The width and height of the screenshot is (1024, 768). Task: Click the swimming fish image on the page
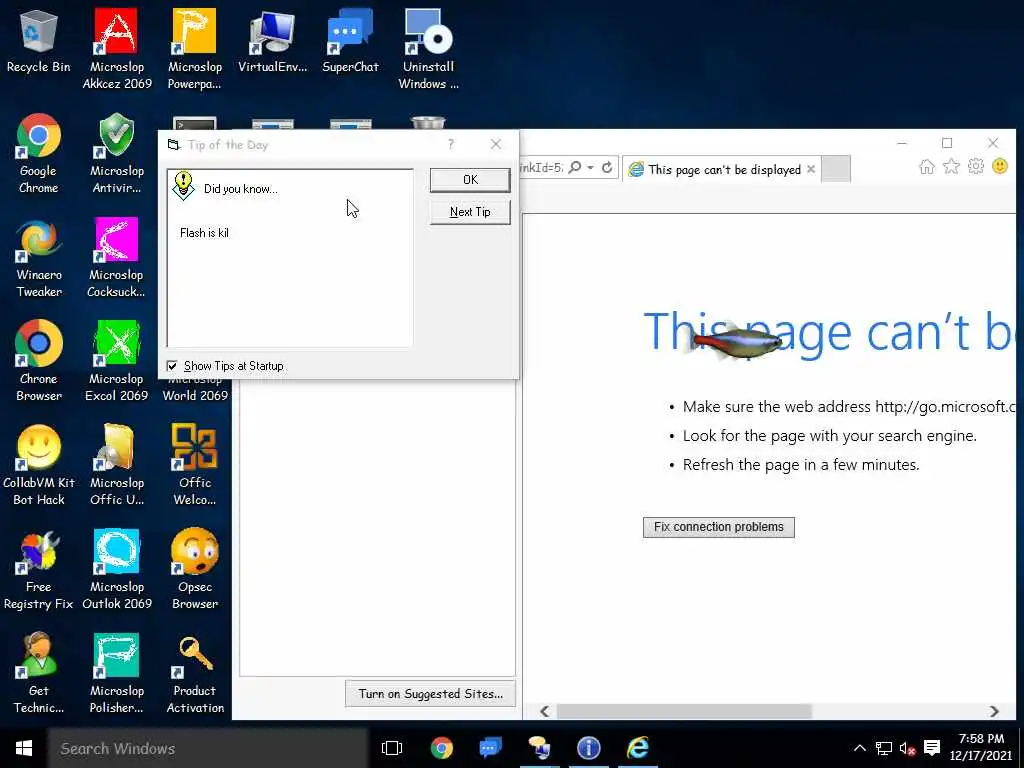tap(732, 340)
